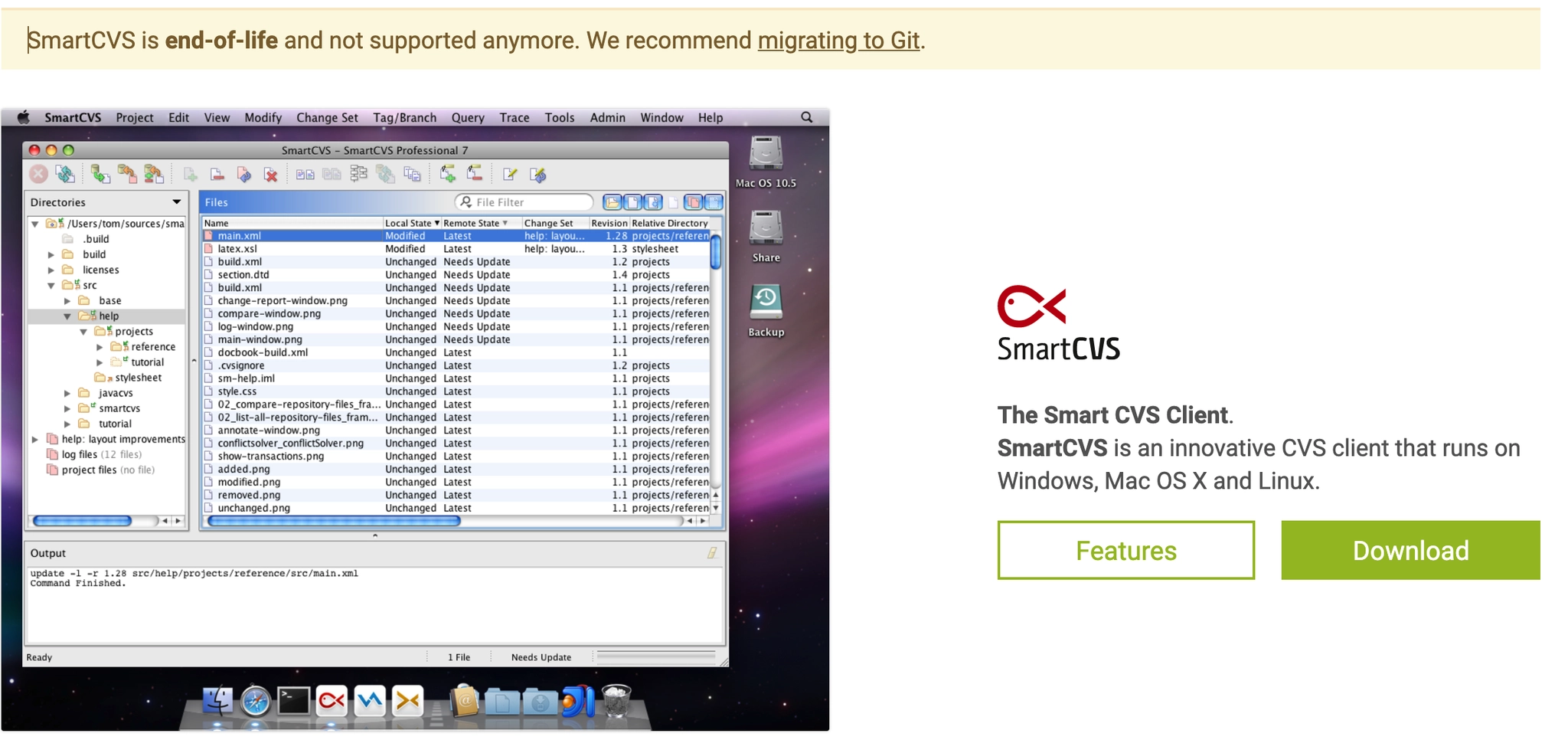This screenshot has height=740, width=1568.
Task: Toggle the plain document filter button in Files header
Action: point(632,202)
